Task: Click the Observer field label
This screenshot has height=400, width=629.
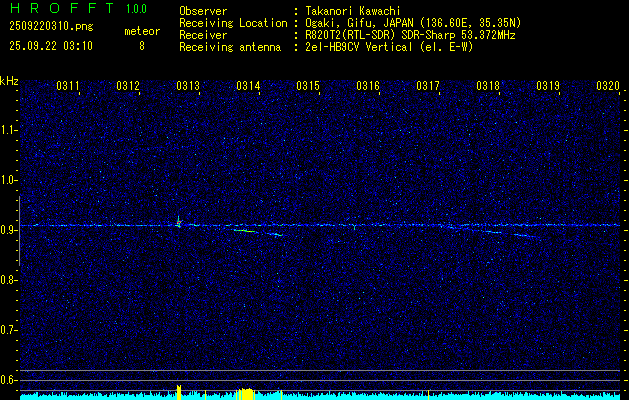Action: (x=203, y=11)
